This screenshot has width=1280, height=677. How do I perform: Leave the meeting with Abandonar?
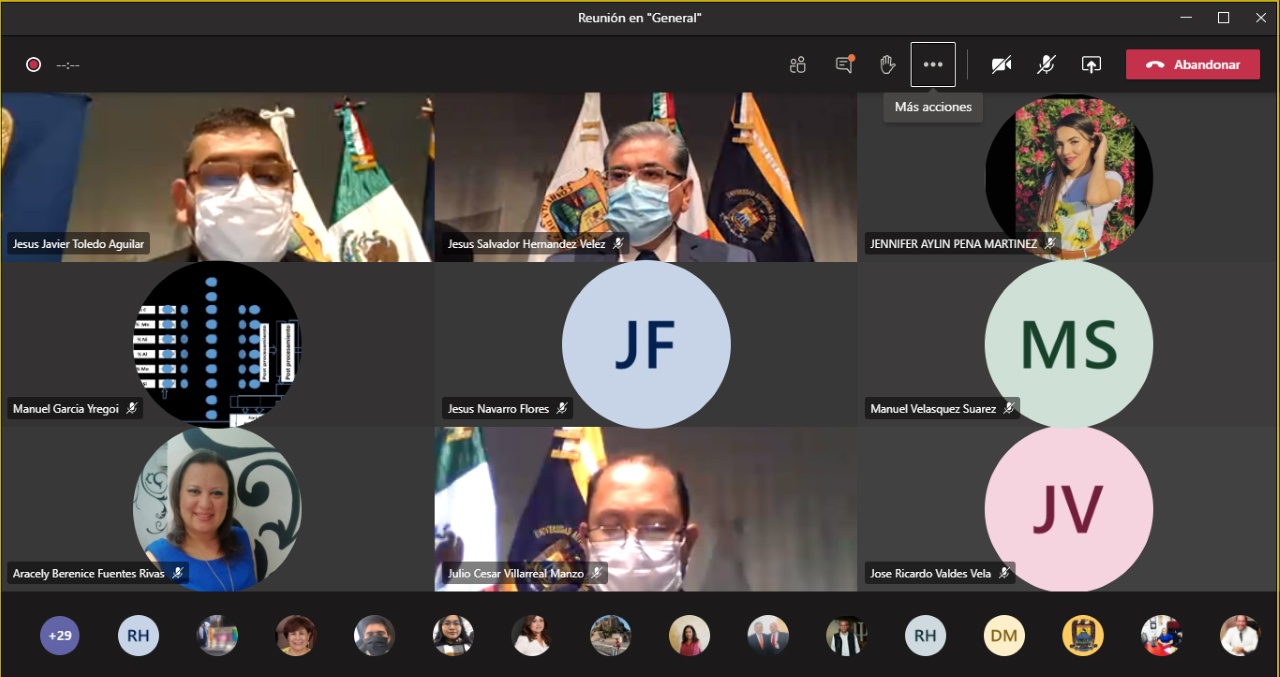(1192, 65)
